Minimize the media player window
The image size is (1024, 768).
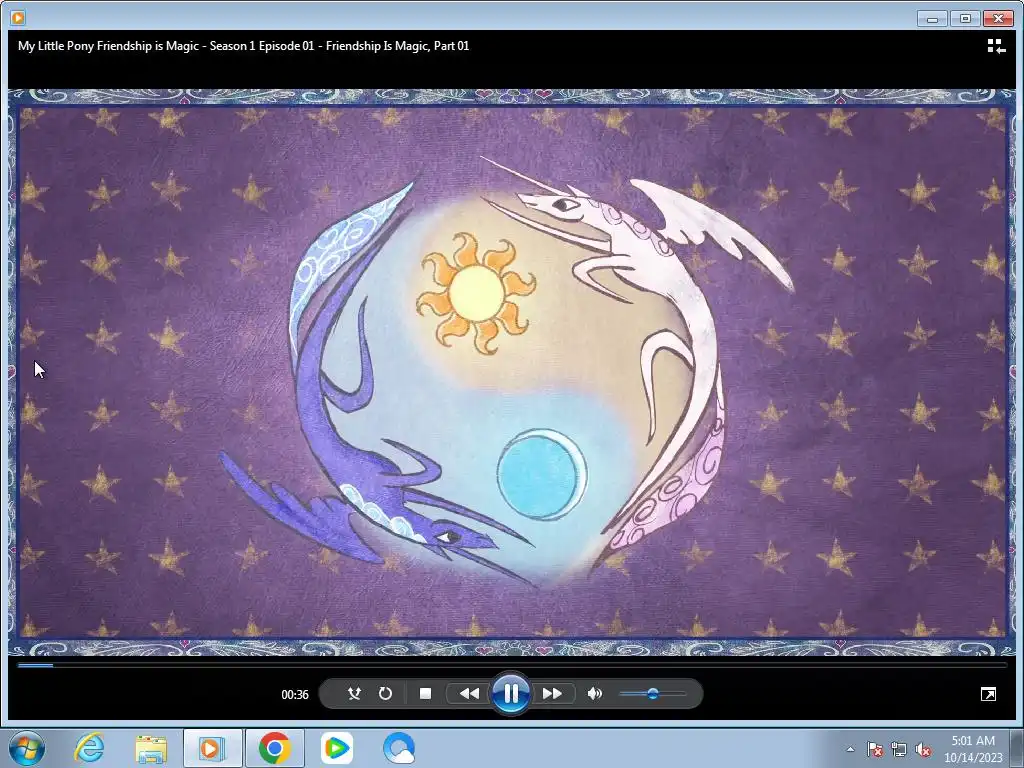(x=932, y=18)
